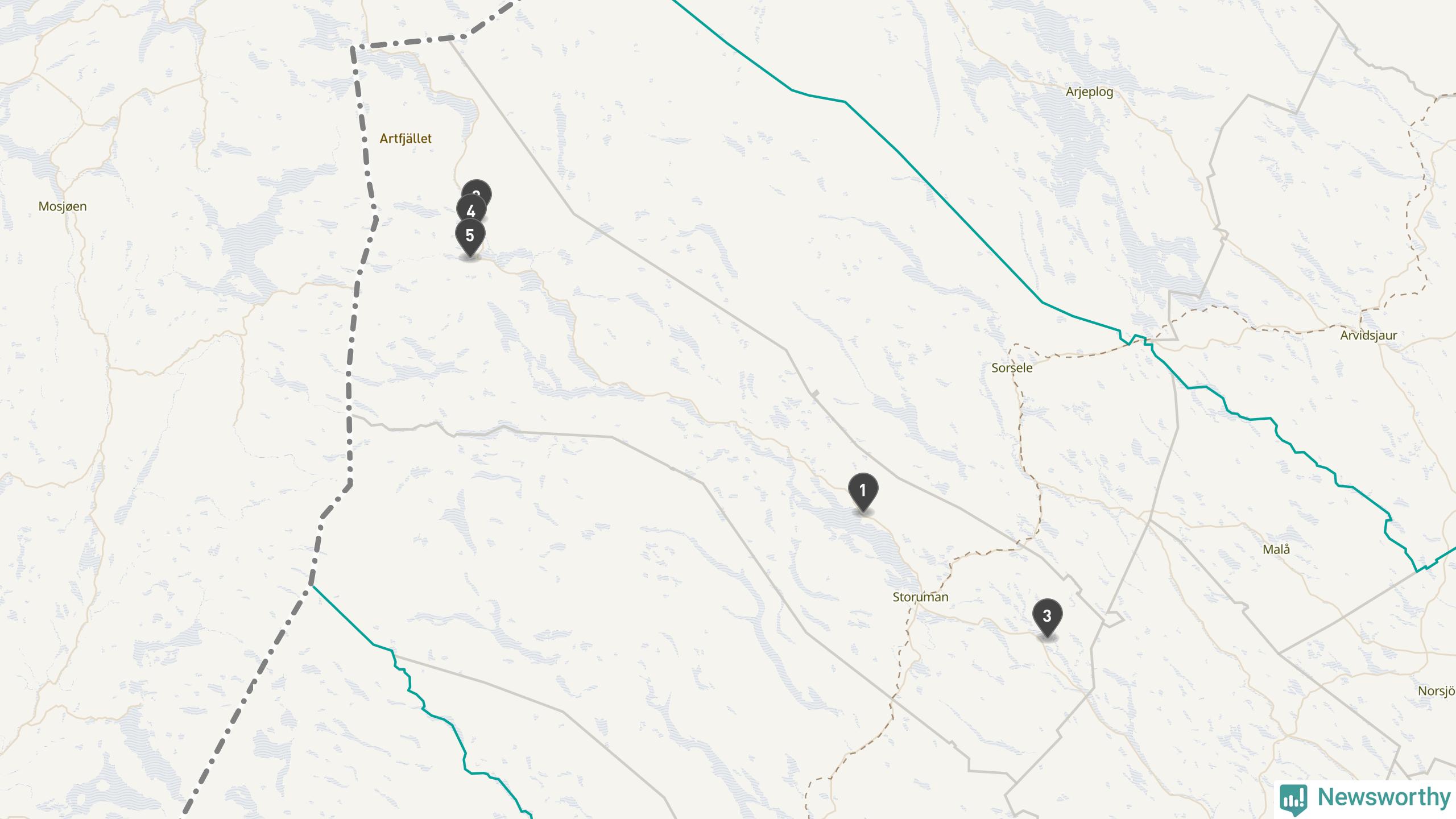Click the Newsworthy bar-chart logo icon
The height and width of the screenshot is (819, 1456).
coord(1293,799)
